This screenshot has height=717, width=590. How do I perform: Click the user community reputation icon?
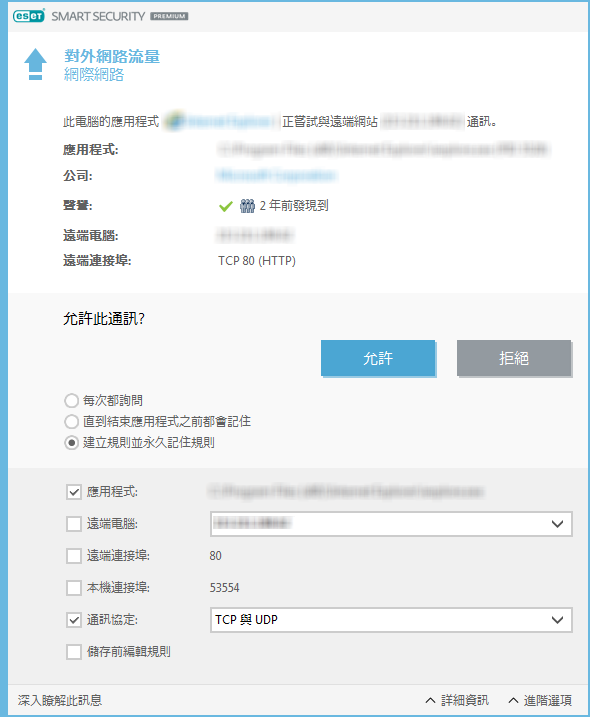click(247, 206)
